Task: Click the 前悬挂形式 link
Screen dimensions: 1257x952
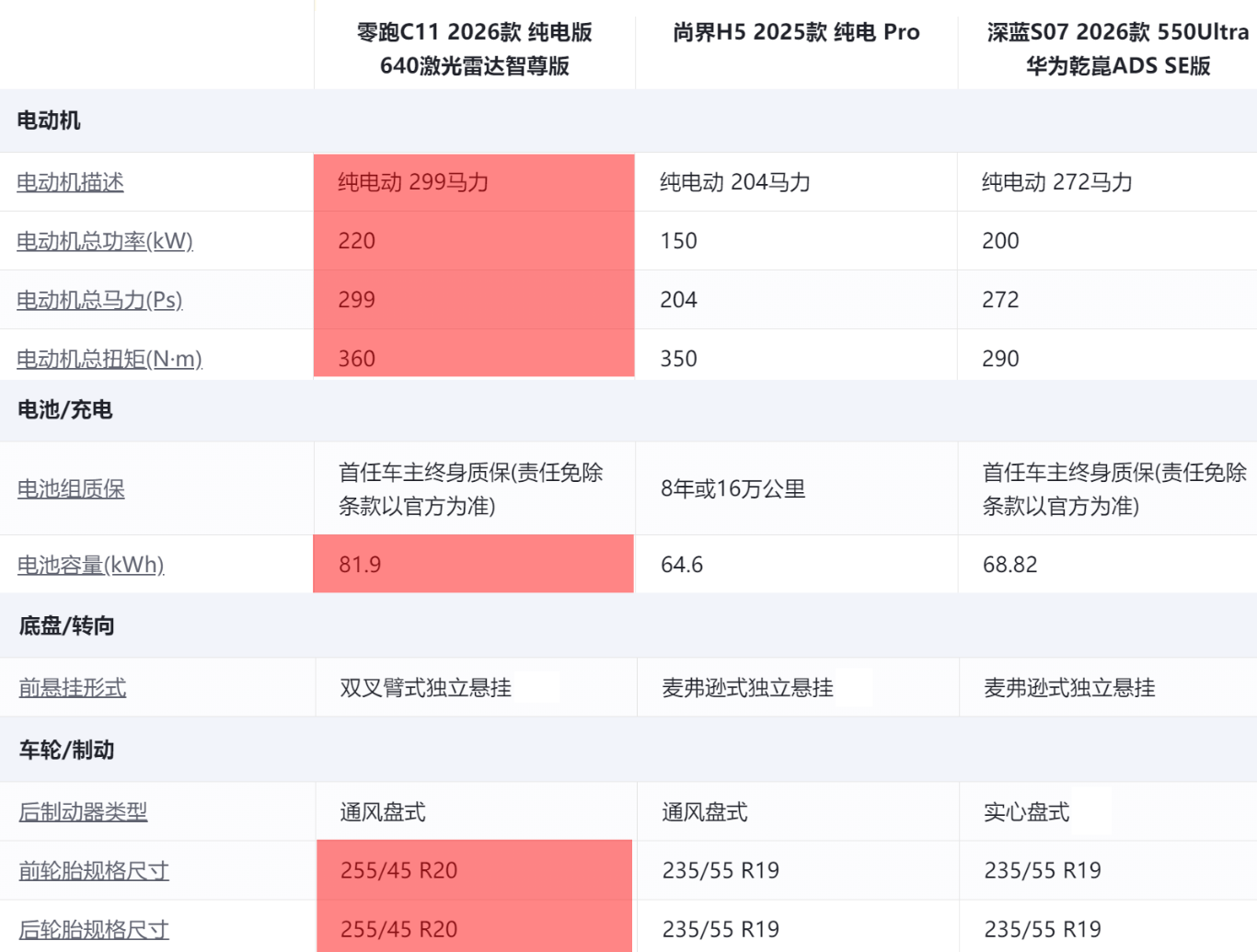Action: (73, 687)
